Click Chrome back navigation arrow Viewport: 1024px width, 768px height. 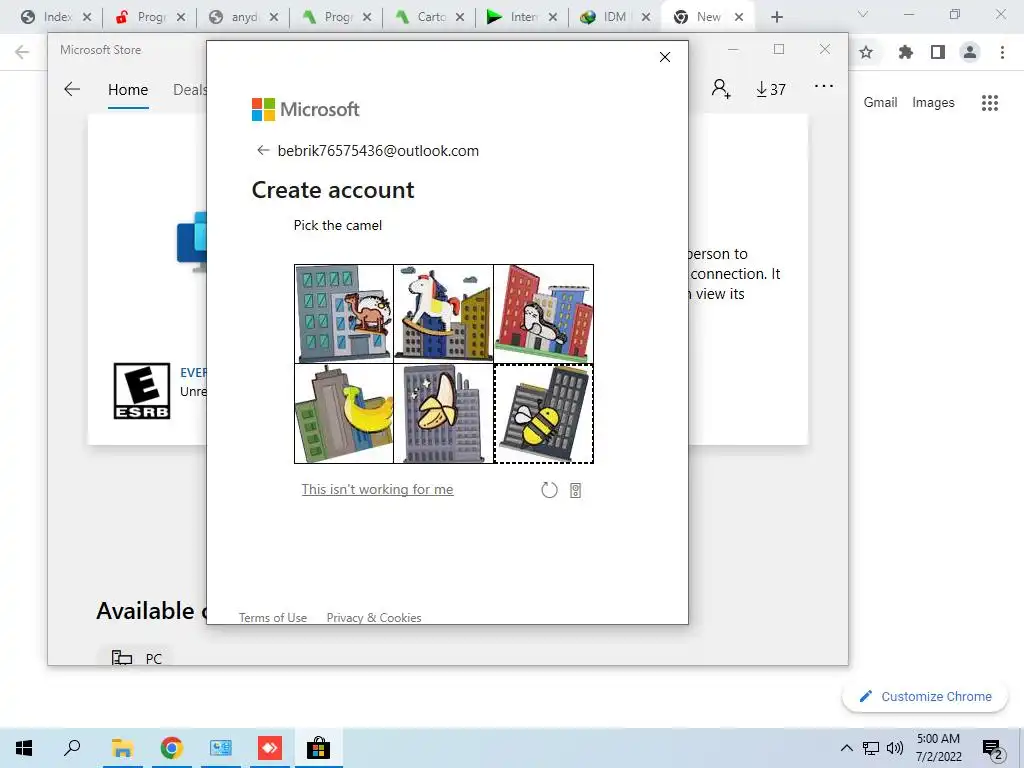coord(22,52)
